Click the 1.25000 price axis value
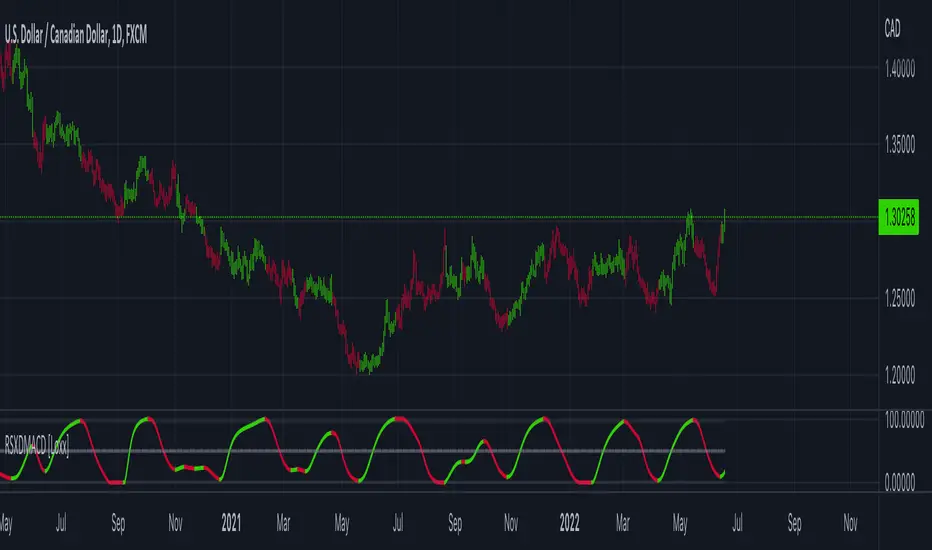Screen dimensions: 932x550 pos(900,298)
